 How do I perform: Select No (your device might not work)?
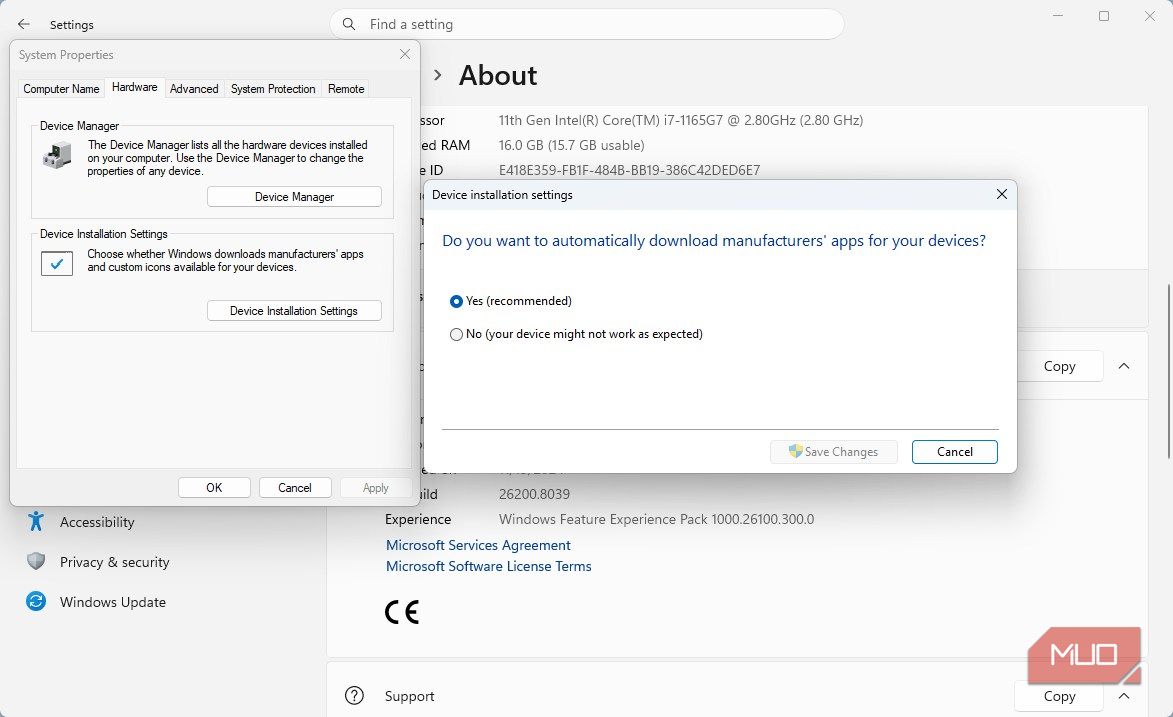[x=456, y=335]
